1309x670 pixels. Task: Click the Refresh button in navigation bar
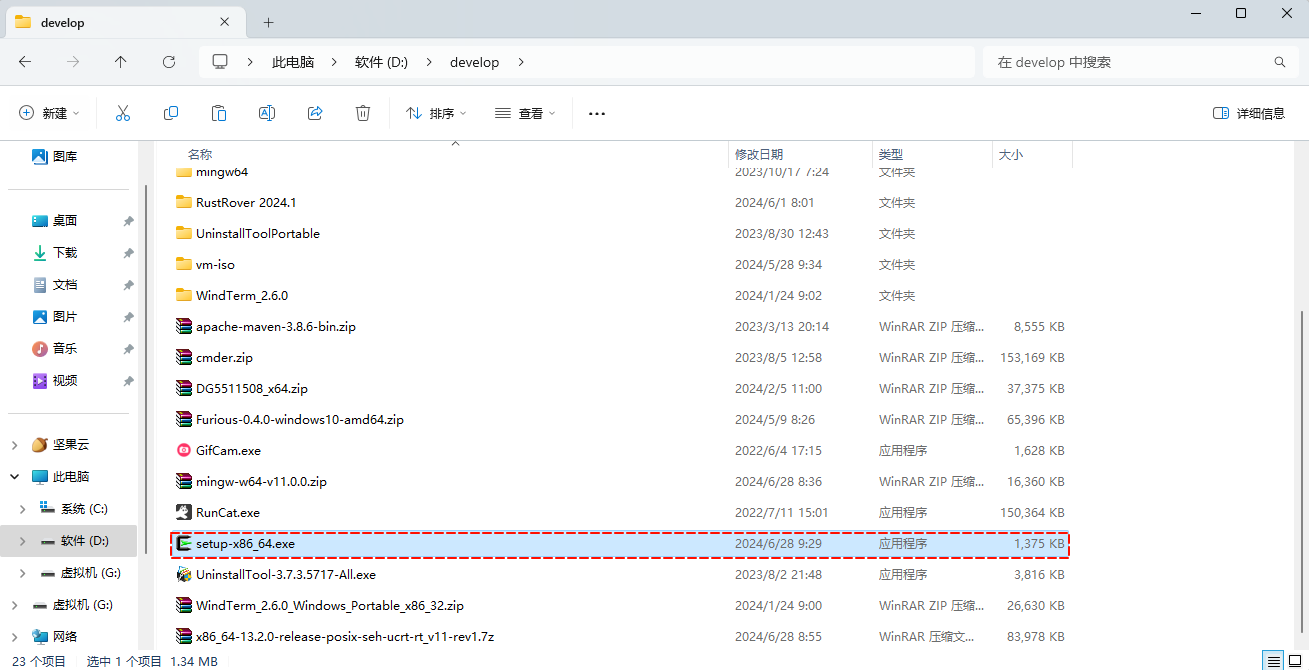pyautogui.click(x=169, y=62)
